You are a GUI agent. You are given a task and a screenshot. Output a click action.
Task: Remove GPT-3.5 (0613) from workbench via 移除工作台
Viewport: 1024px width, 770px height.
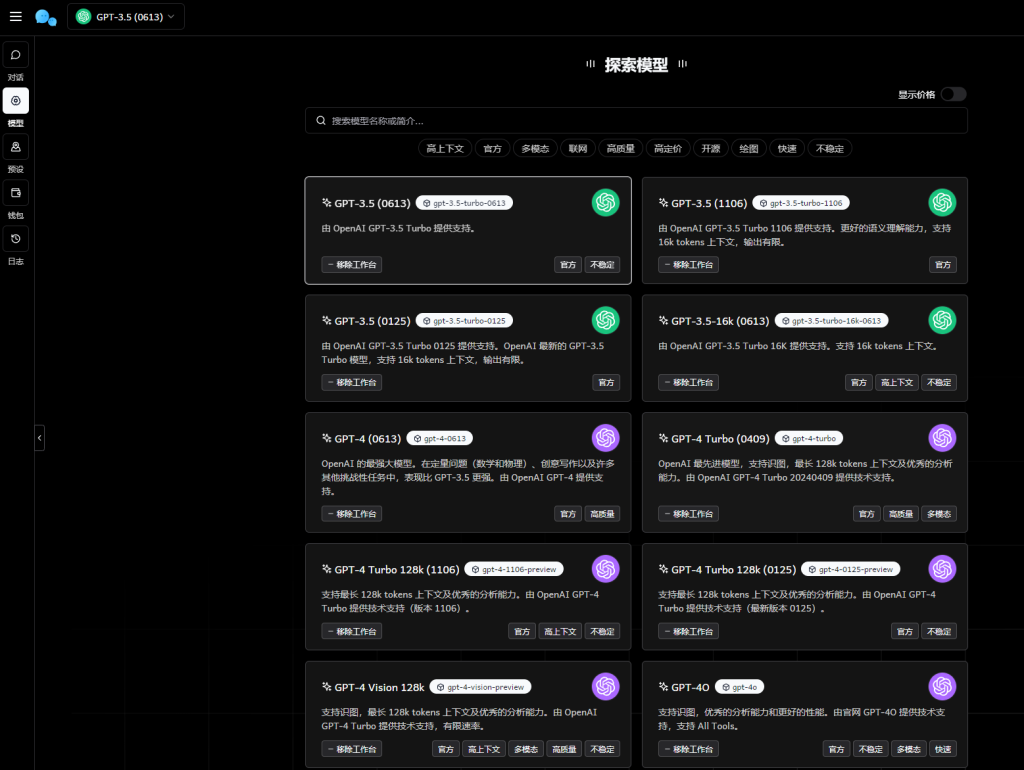351,265
